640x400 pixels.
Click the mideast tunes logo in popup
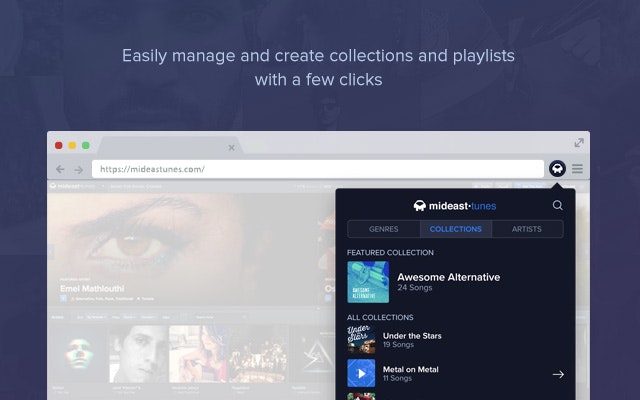tap(455, 206)
